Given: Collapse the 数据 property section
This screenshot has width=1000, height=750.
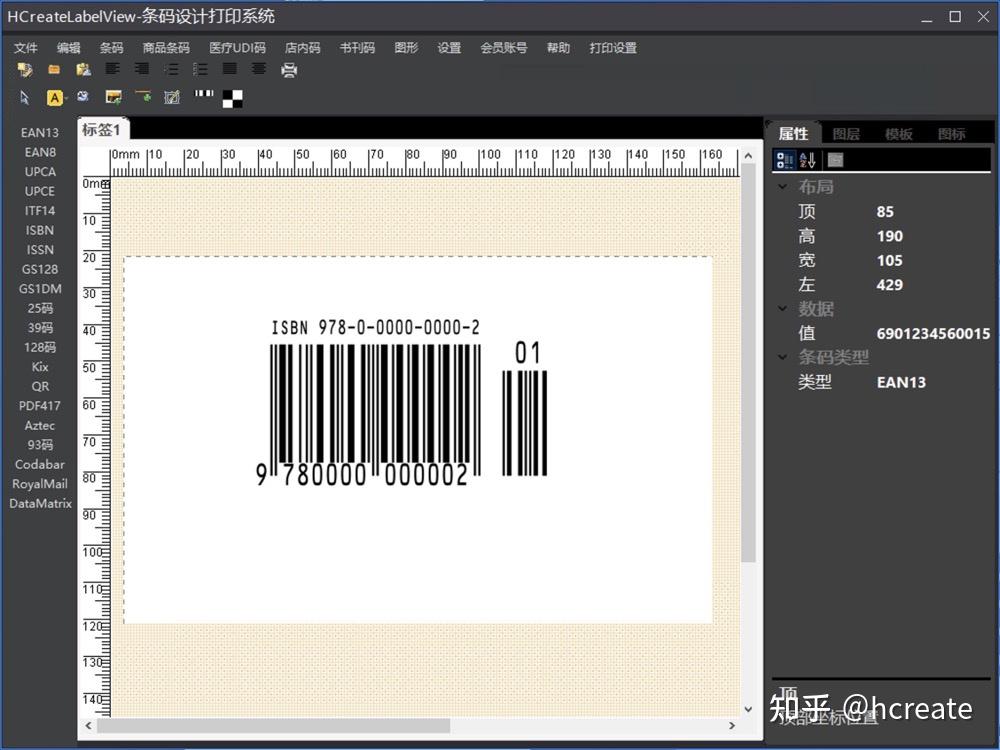Looking at the screenshot, I should 784,308.
